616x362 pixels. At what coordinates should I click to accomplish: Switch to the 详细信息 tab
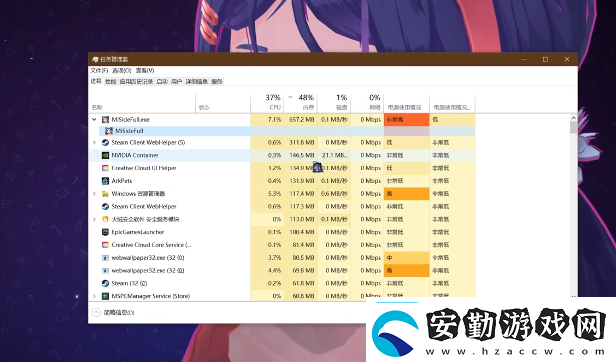(197, 81)
